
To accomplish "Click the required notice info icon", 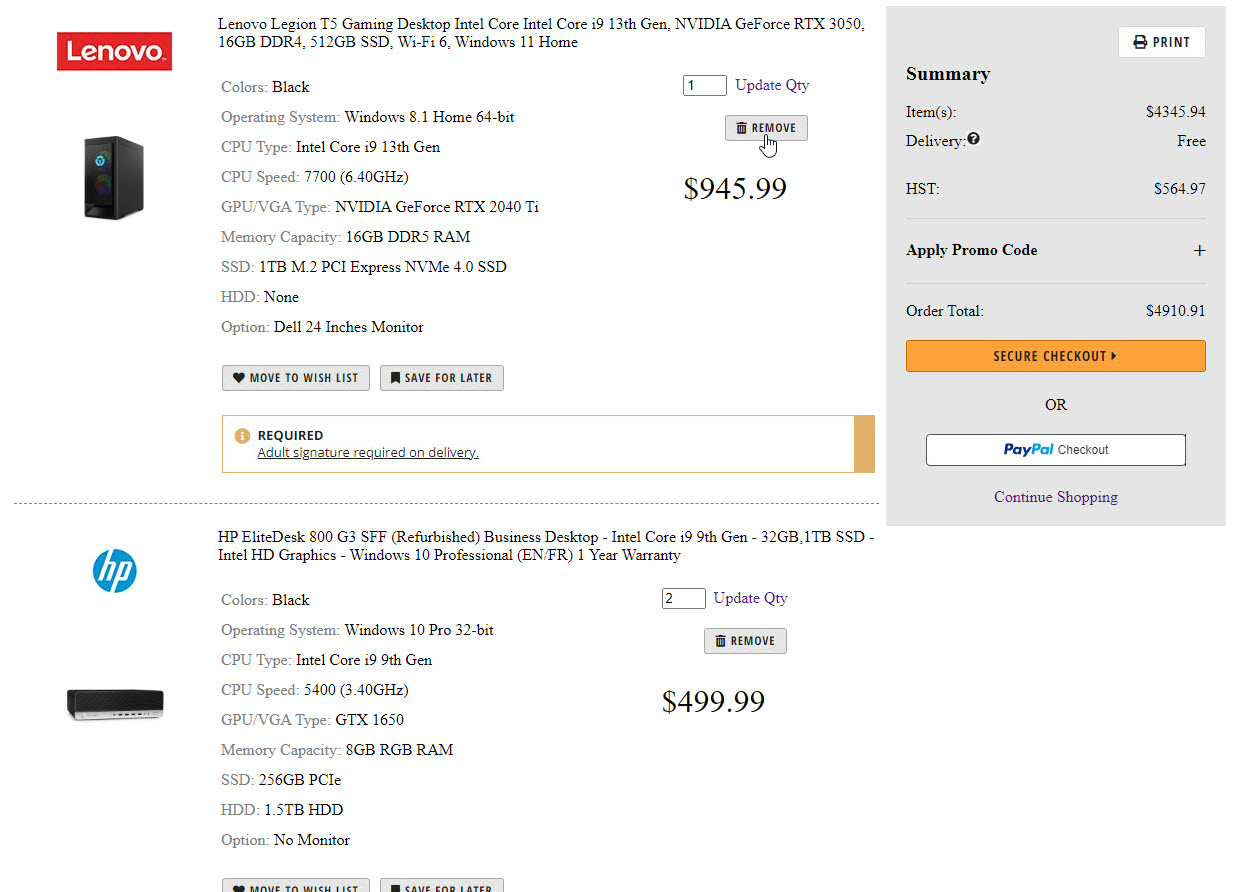I will pyautogui.click(x=242, y=436).
